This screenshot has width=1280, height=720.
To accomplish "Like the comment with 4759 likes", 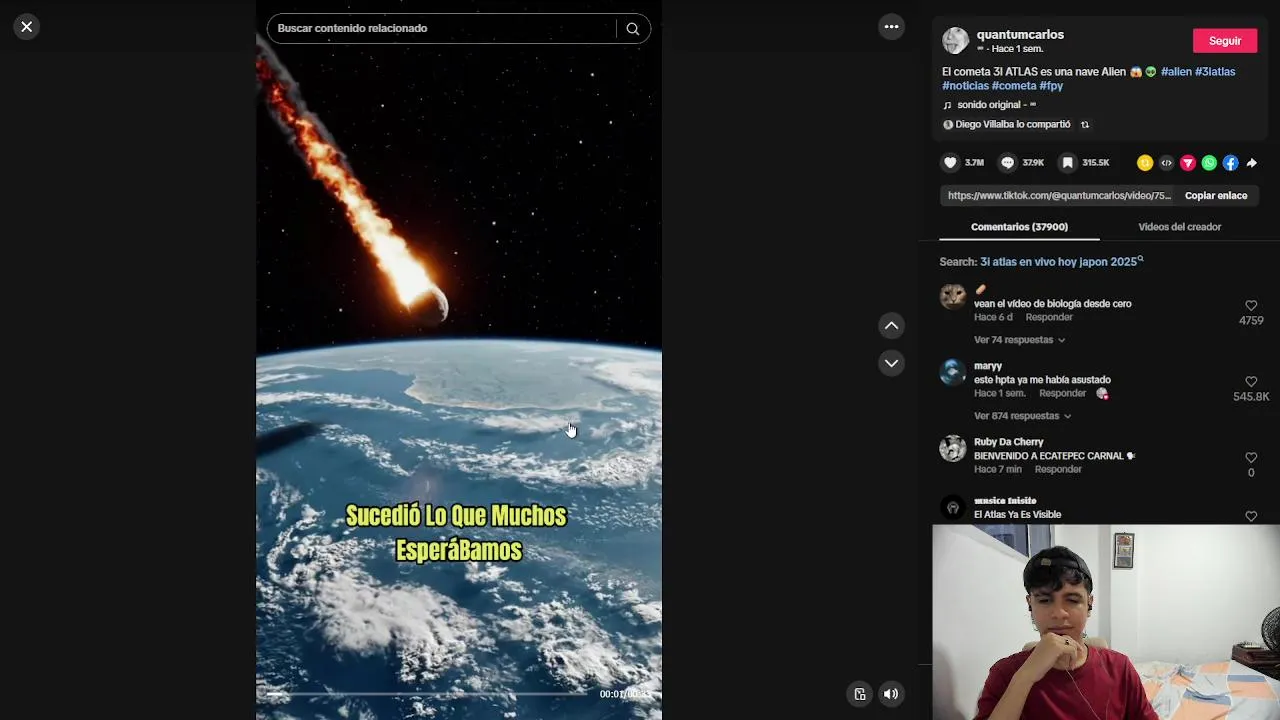I will [1251, 306].
